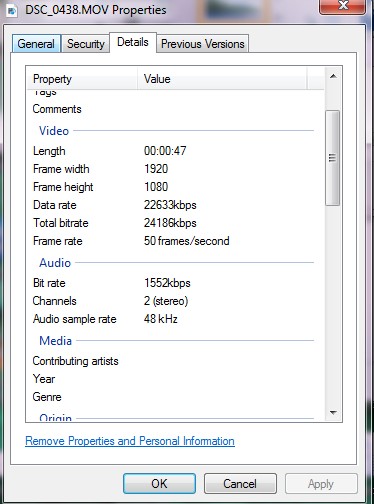This screenshot has width=374, height=504.
Task: Open the Security tab
Action: coord(86,44)
